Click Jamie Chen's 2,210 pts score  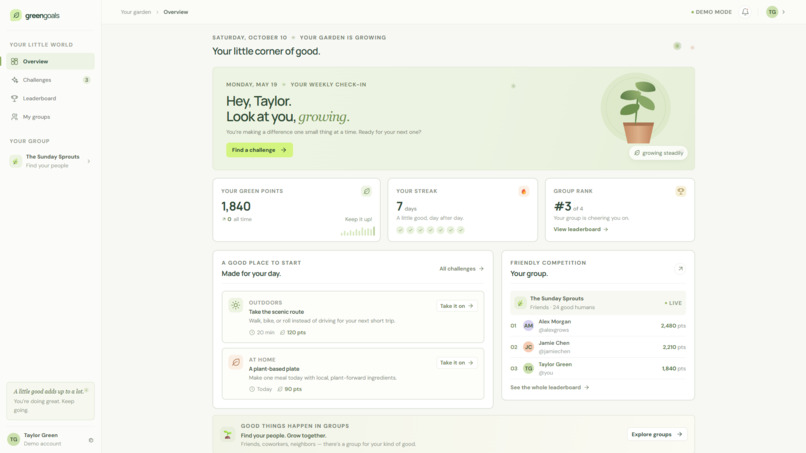tap(674, 347)
